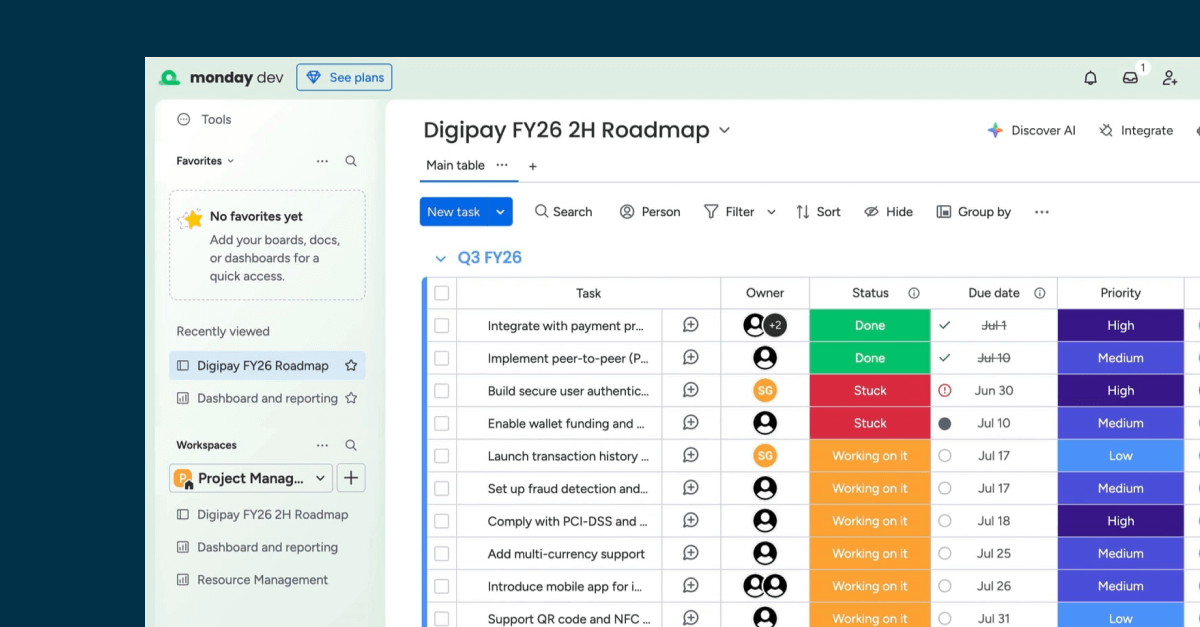Click New task button
The image size is (1200, 627).
pos(454,211)
